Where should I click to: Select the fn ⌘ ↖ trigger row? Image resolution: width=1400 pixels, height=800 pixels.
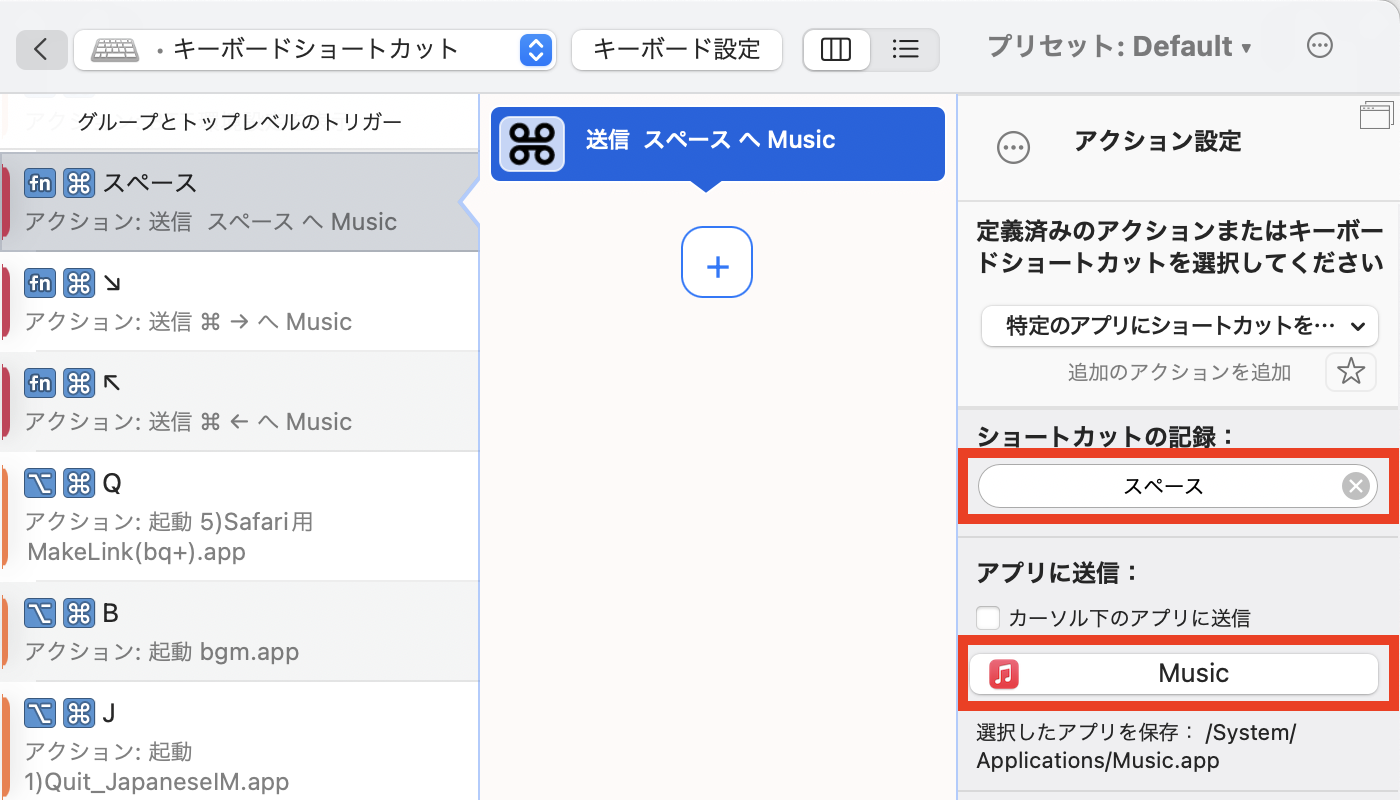pyautogui.click(x=240, y=401)
